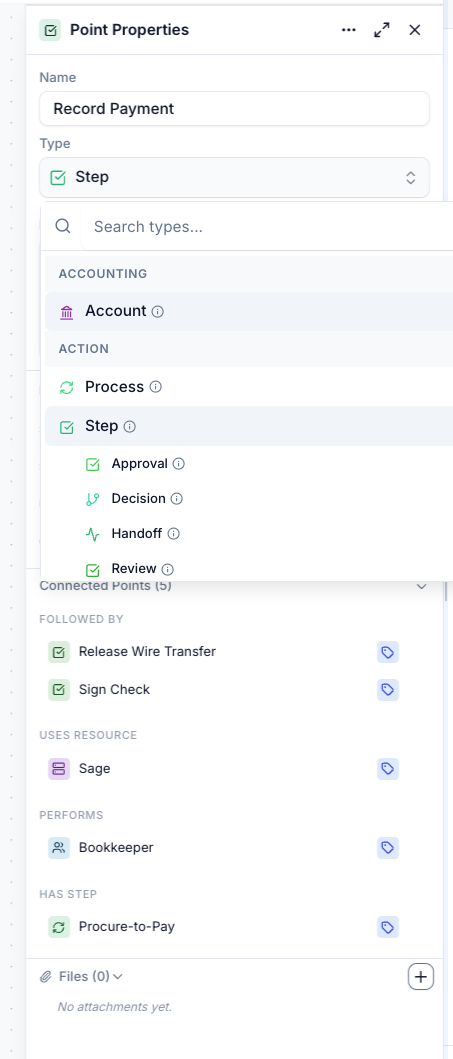Click the No attachments yet text
This screenshot has width=453, height=1059.
point(115,1007)
